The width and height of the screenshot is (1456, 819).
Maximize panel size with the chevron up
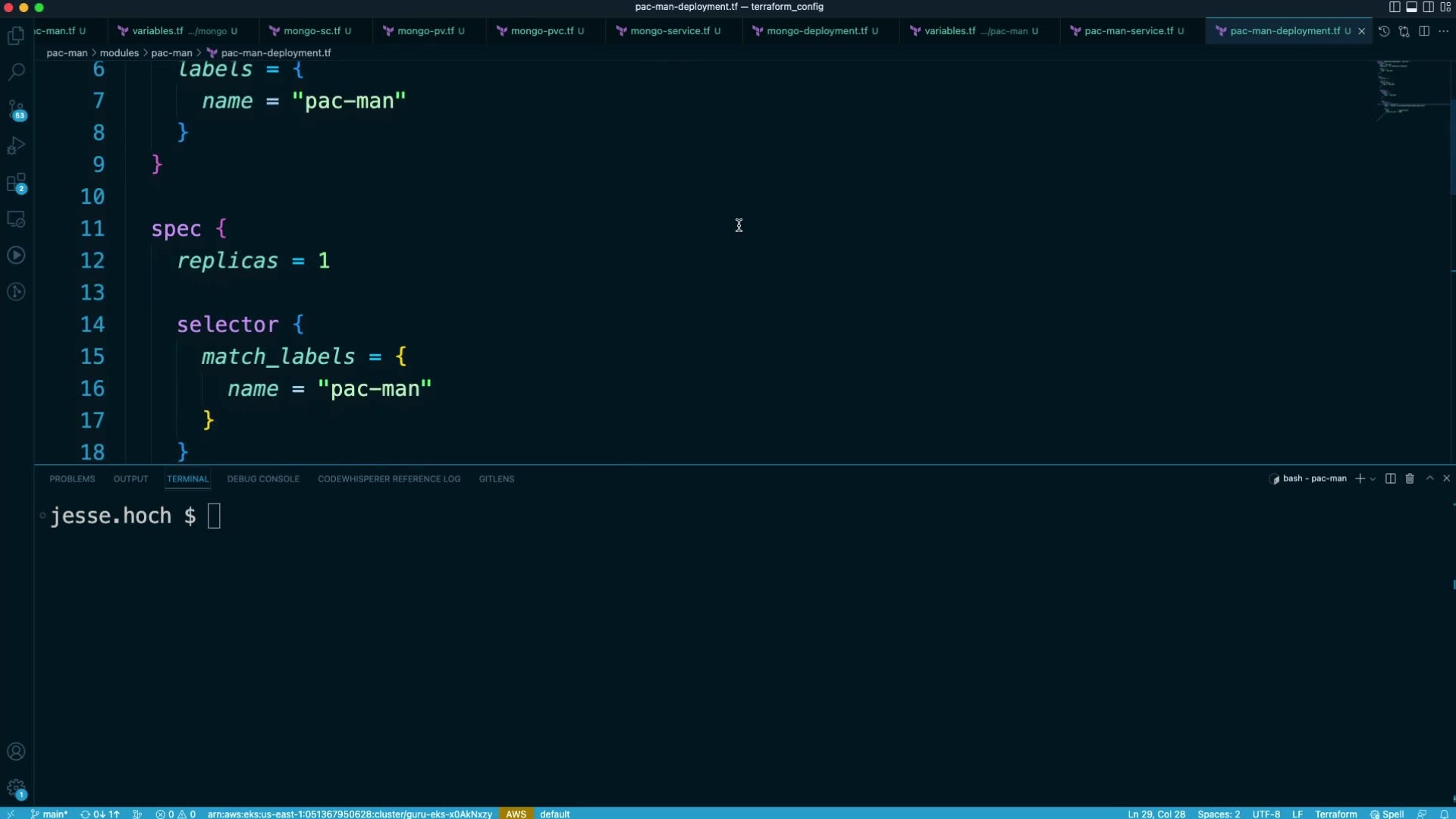pos(1429,479)
